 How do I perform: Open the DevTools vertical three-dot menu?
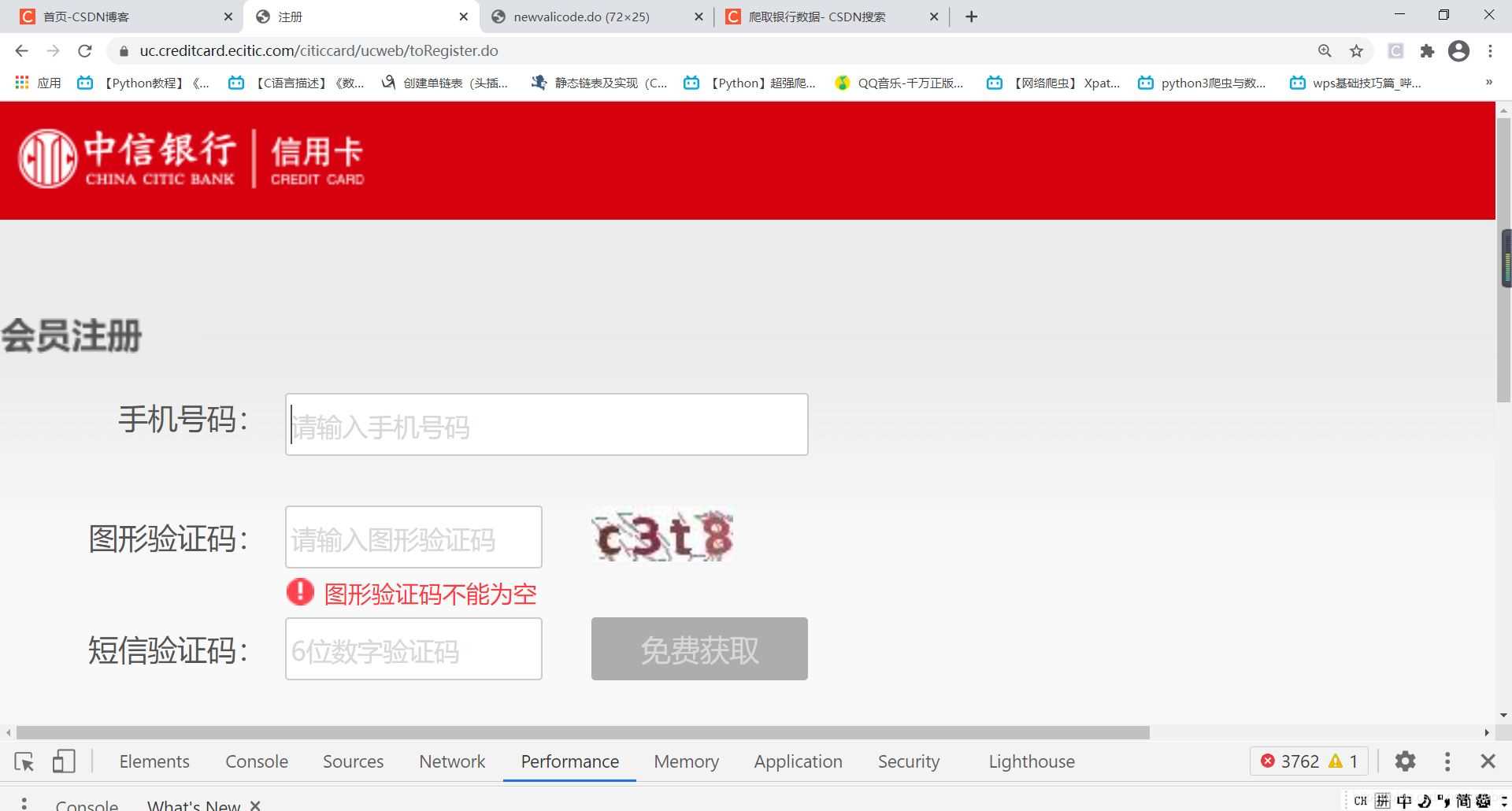click(1447, 761)
